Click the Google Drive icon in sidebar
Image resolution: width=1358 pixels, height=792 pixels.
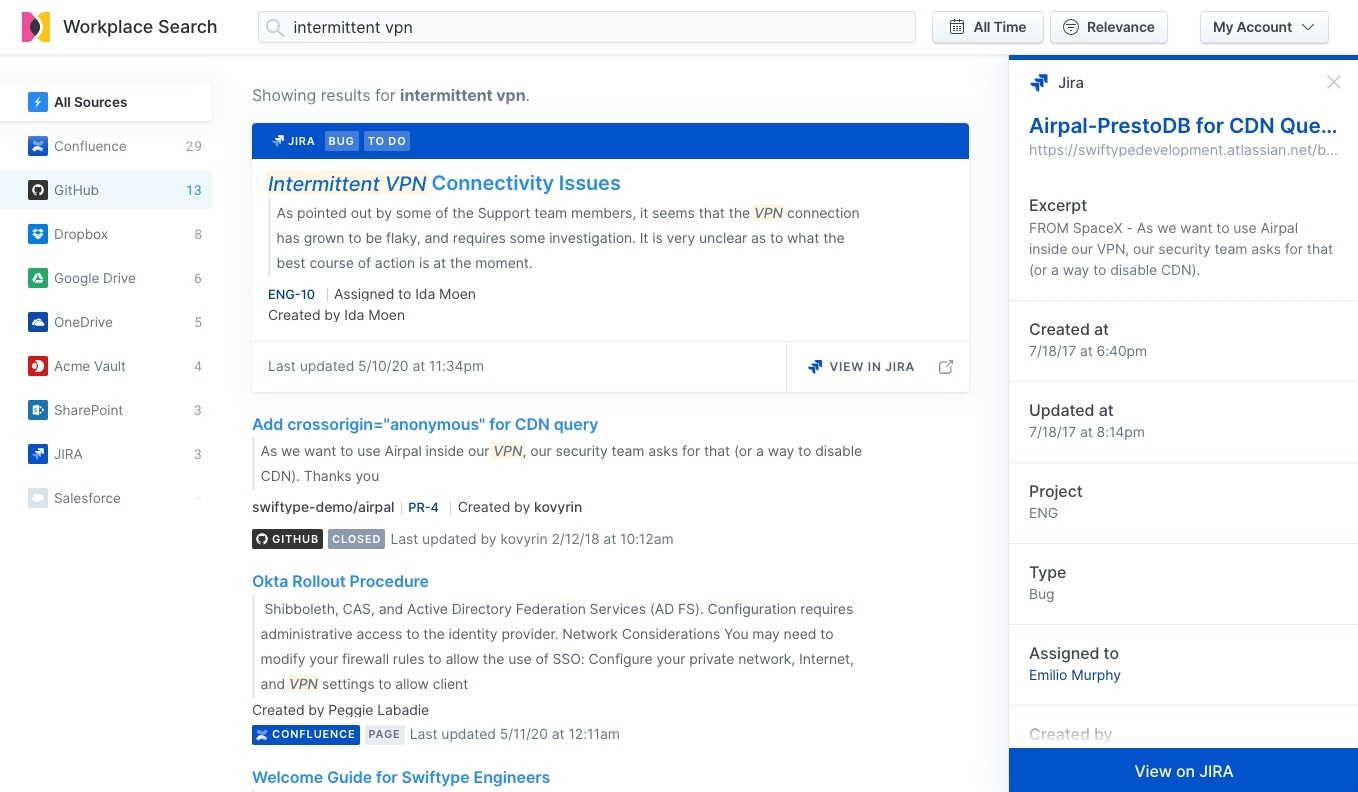point(37,278)
